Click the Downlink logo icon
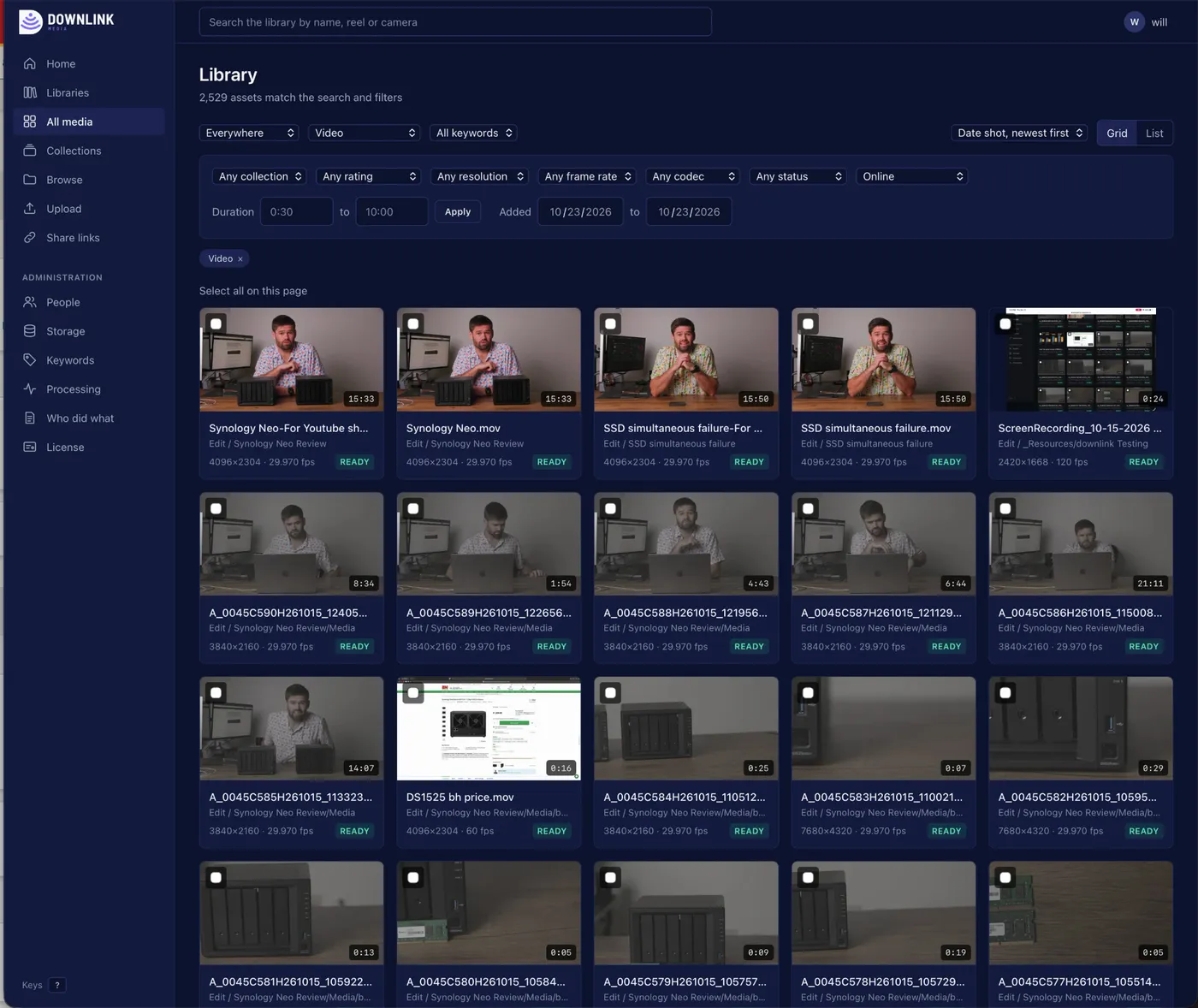 [x=31, y=21]
